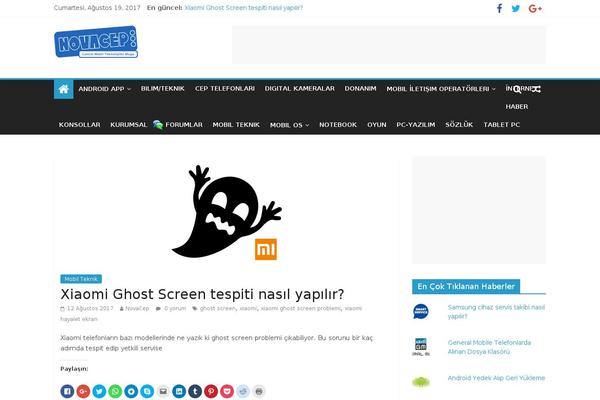
Task: Open the search magnifier icon in menu bar
Action: (517, 89)
